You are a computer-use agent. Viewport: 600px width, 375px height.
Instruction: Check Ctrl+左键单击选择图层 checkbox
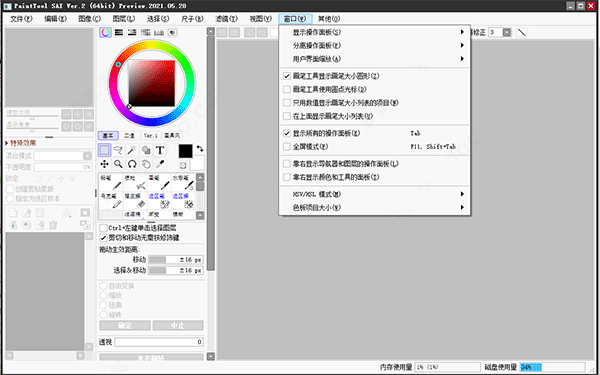coord(103,228)
